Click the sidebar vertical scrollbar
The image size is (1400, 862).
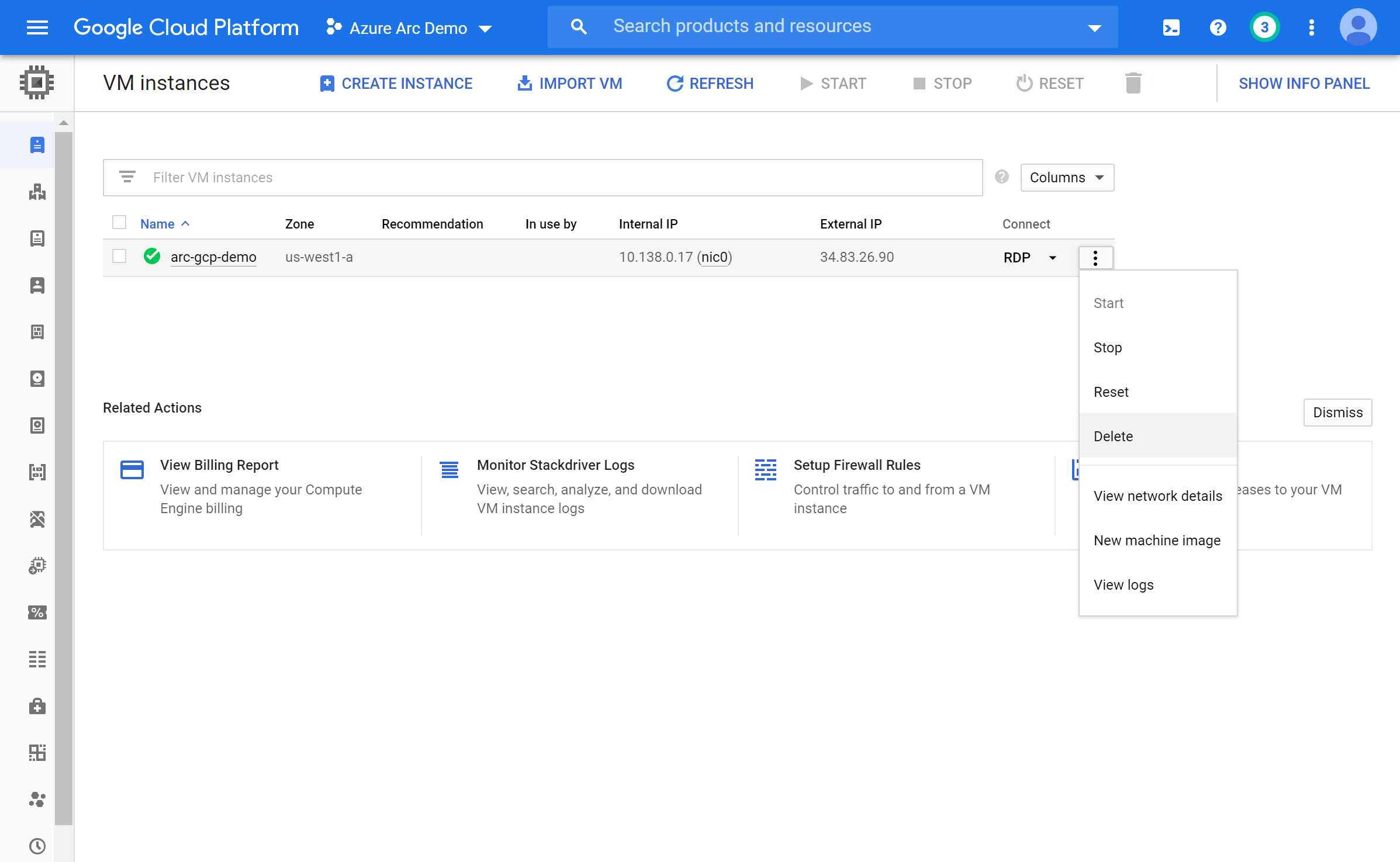click(64, 478)
